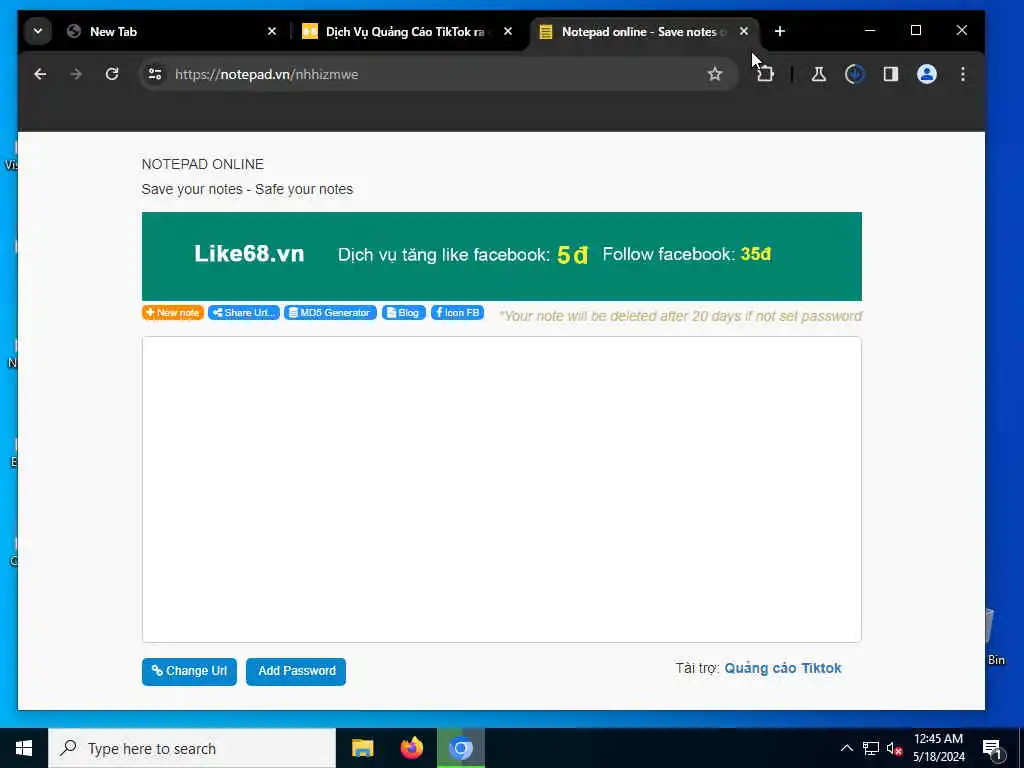Switch to the New Tab tab
The width and height of the screenshot is (1024, 768).
point(173,31)
